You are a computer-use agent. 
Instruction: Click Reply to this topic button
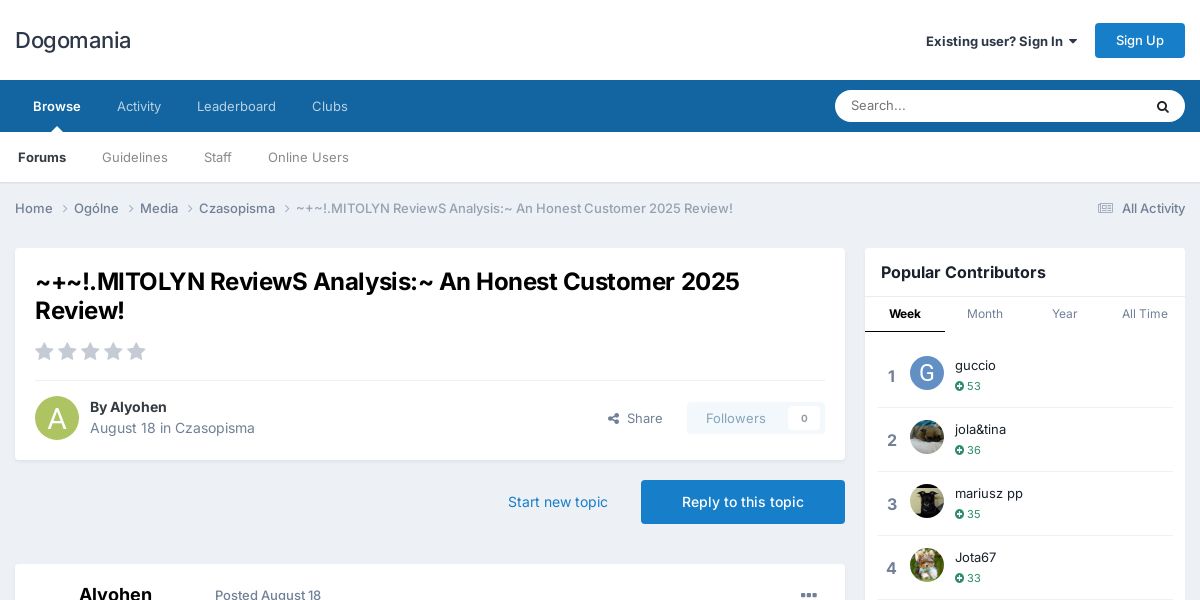click(x=743, y=502)
